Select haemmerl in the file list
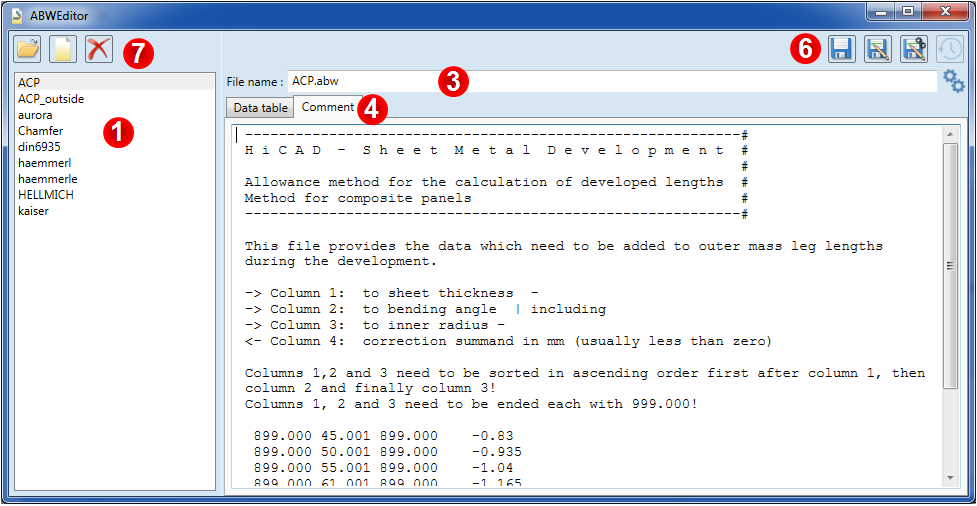 point(115,163)
